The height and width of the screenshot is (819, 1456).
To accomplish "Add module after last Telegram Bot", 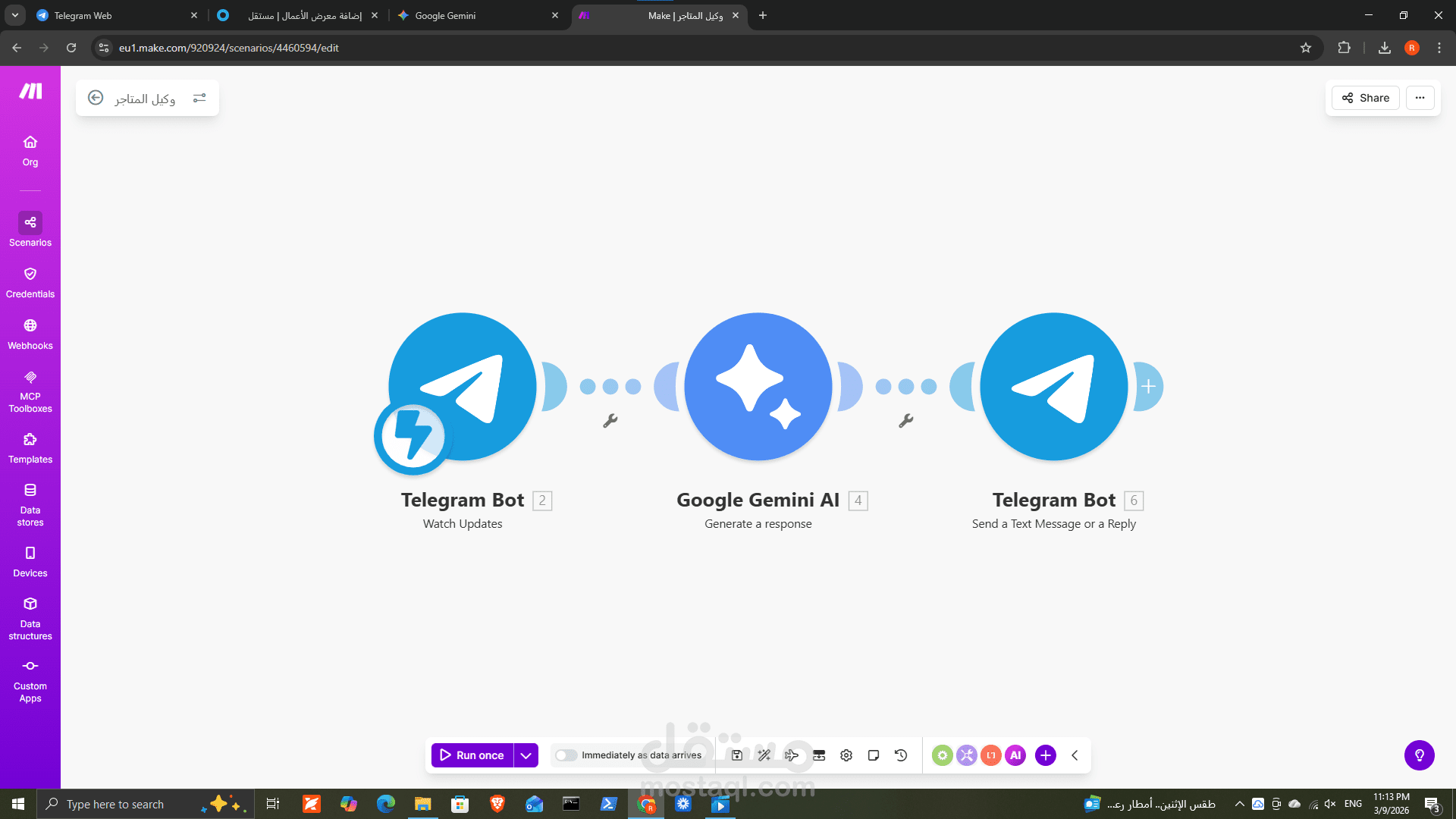I will click(1148, 387).
